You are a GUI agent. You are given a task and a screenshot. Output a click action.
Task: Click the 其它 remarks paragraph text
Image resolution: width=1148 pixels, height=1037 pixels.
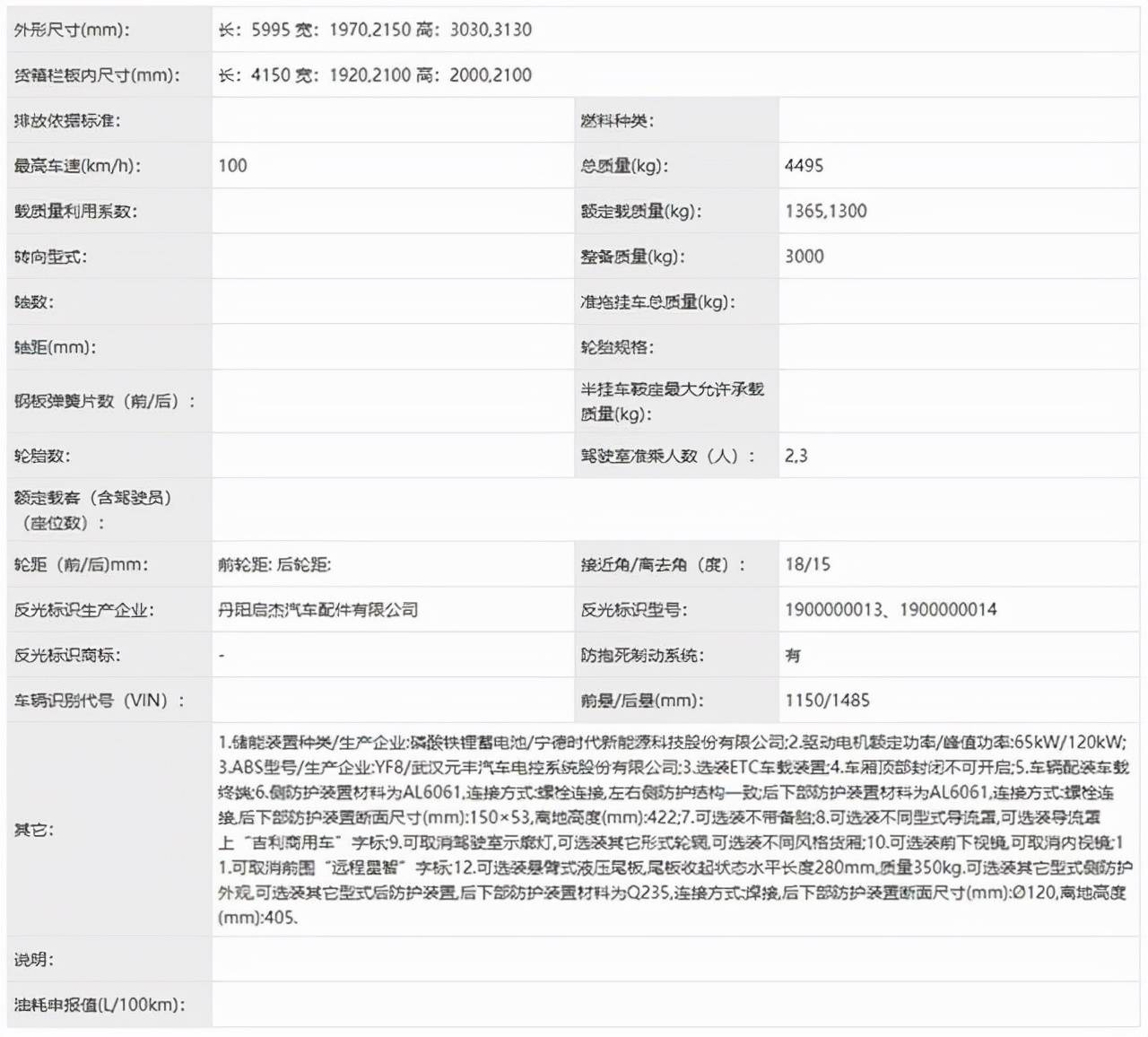pyautogui.click(x=673, y=830)
